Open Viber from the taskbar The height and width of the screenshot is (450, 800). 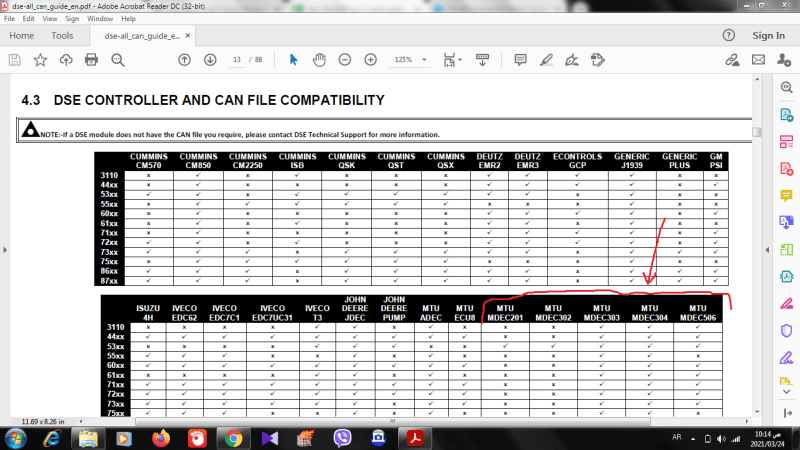coord(342,438)
